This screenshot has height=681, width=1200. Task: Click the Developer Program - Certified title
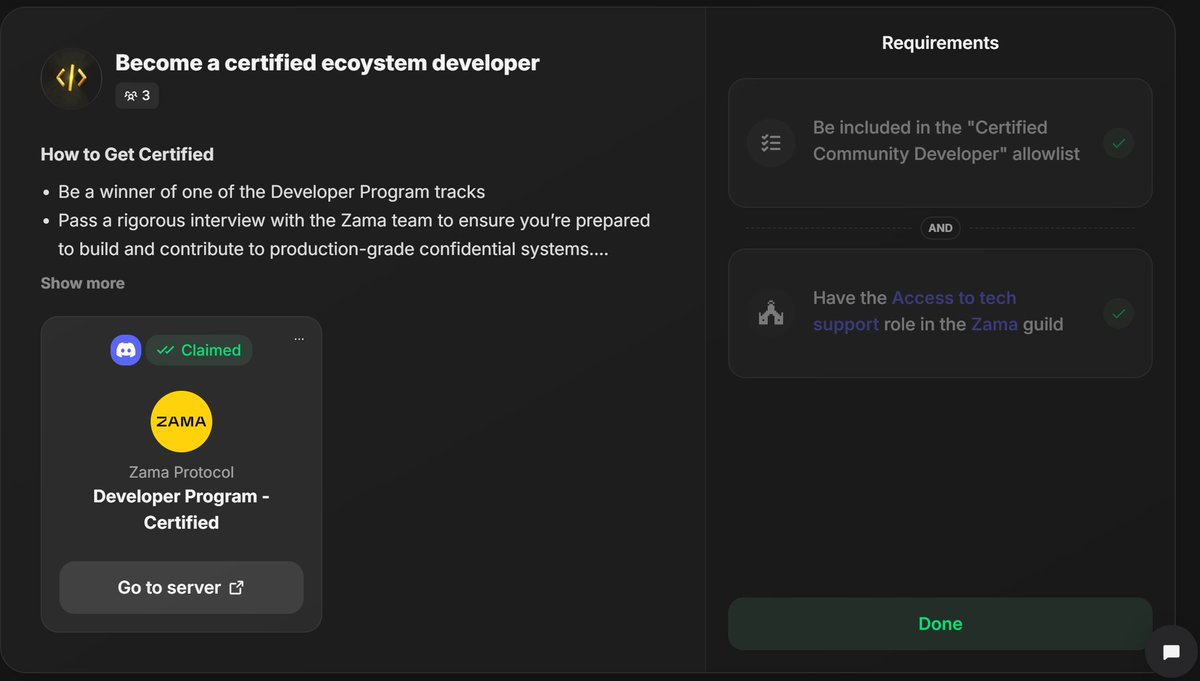(181, 509)
